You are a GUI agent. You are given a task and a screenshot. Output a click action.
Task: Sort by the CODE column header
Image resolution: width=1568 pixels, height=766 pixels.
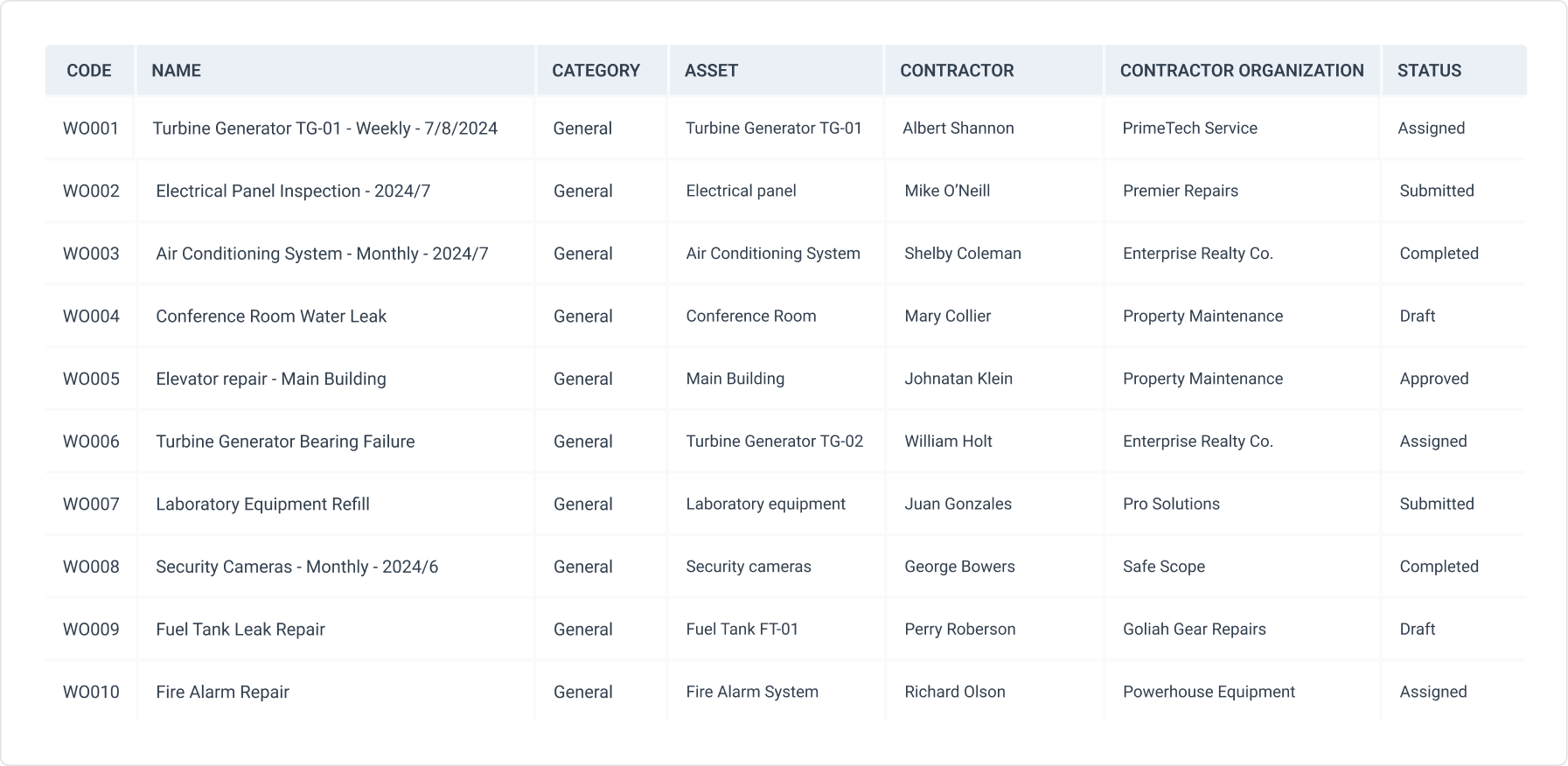pos(89,71)
